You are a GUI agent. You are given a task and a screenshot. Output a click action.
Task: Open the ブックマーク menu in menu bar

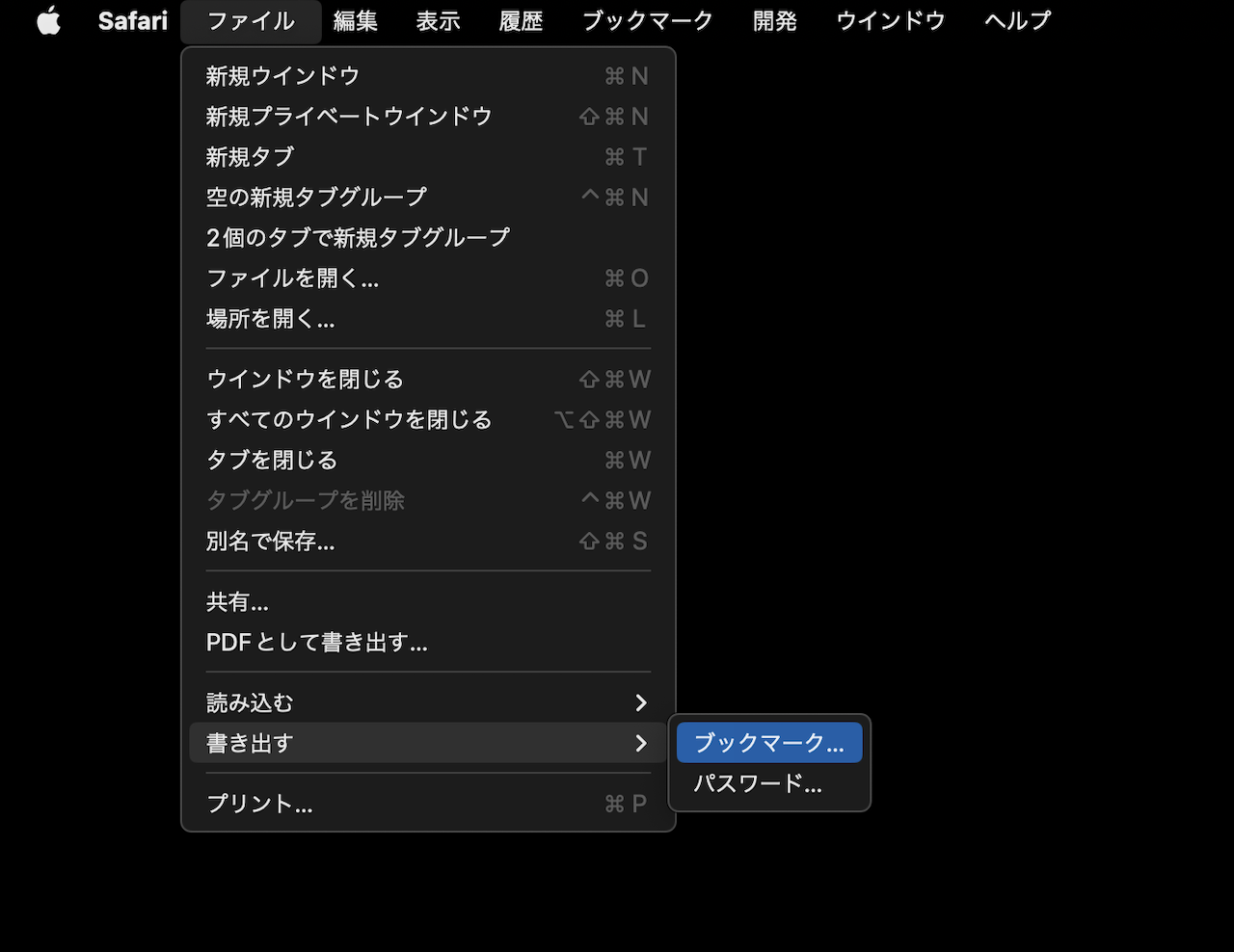[647, 21]
